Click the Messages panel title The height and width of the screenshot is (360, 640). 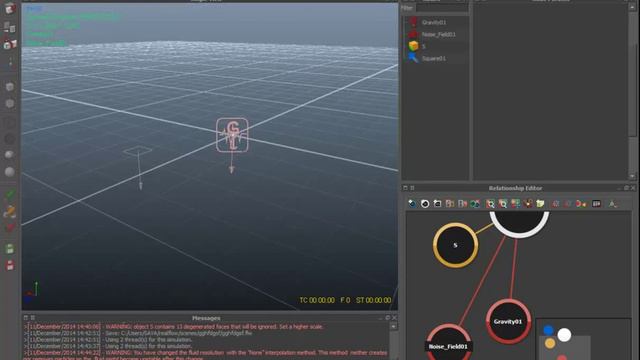pos(206,318)
